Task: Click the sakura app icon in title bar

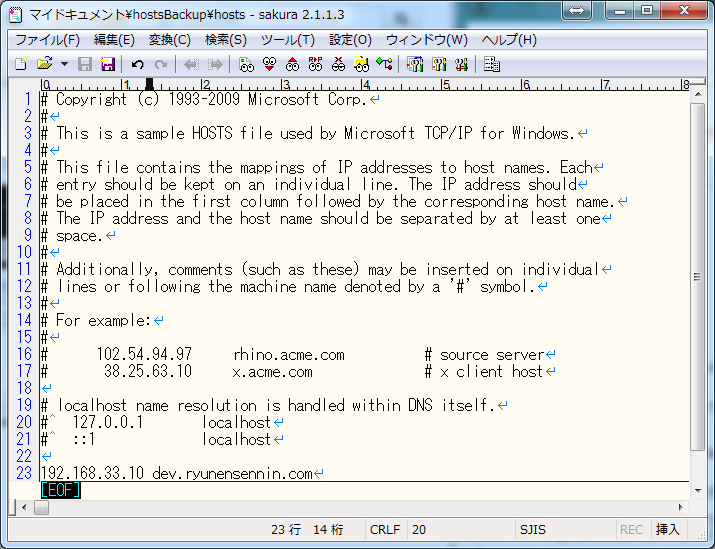Action: pos(16,14)
